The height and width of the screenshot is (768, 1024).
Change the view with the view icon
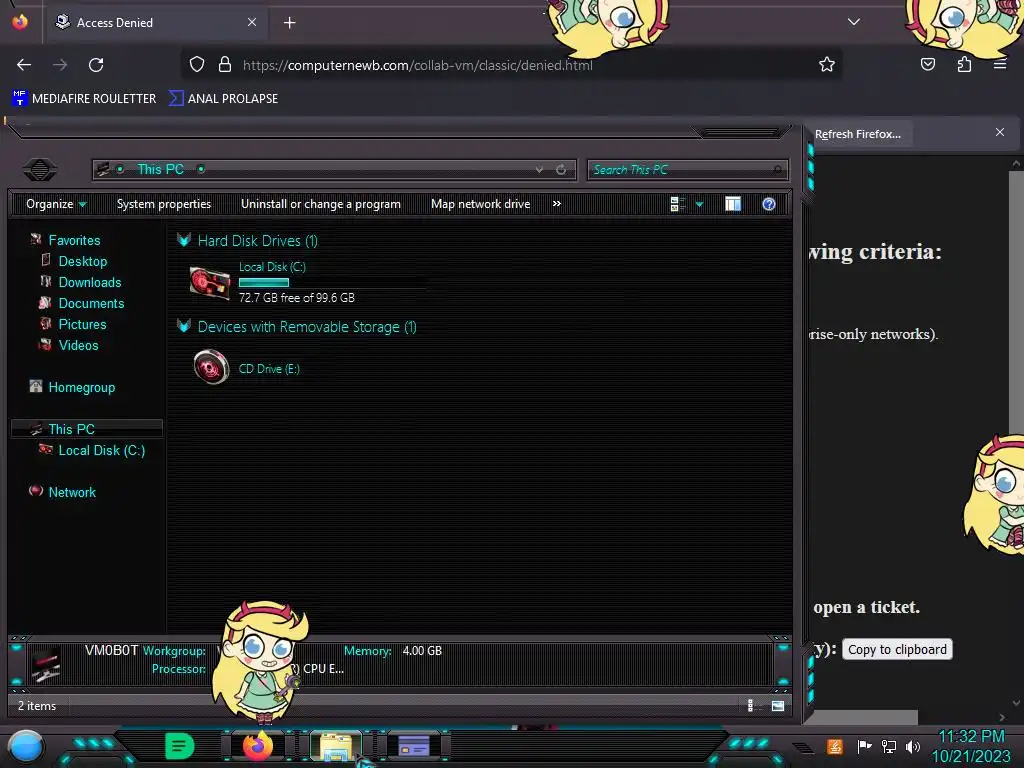(677, 204)
